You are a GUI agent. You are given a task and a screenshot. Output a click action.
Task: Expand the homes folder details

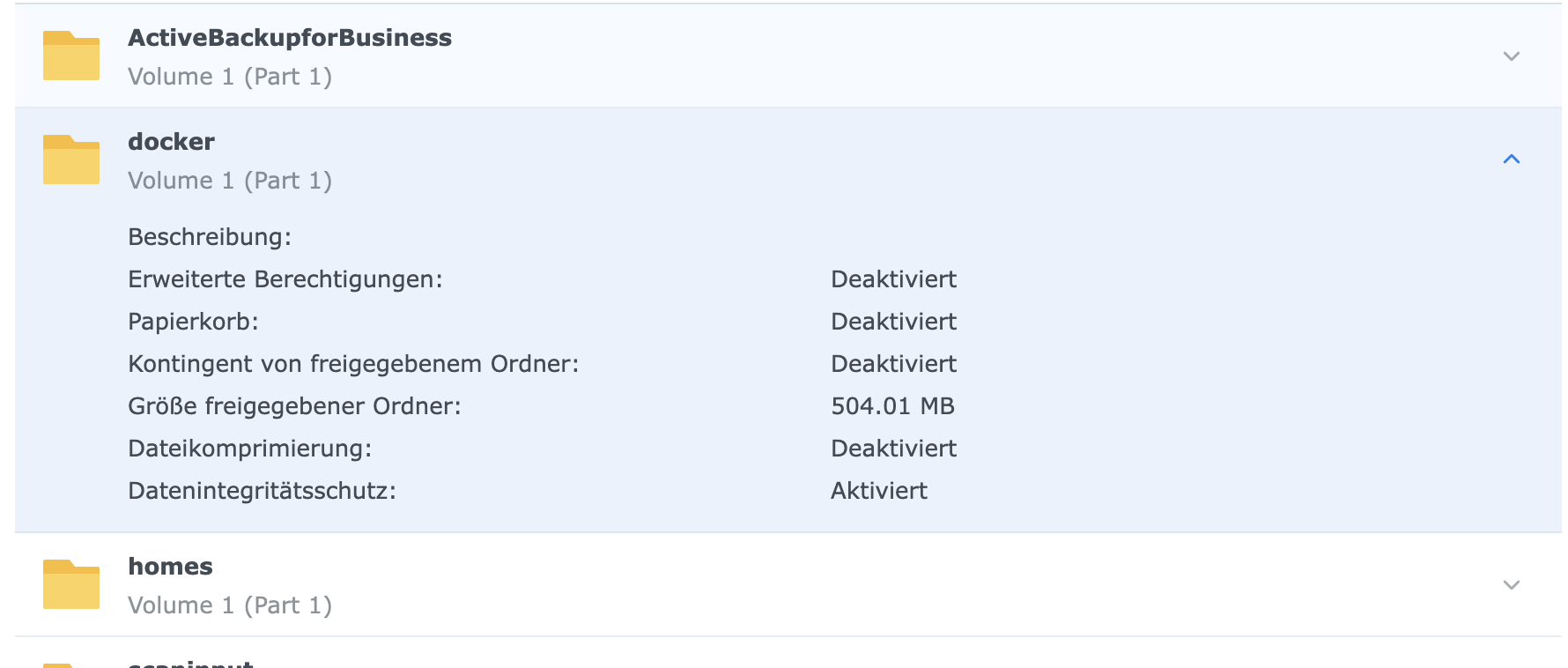click(1511, 585)
